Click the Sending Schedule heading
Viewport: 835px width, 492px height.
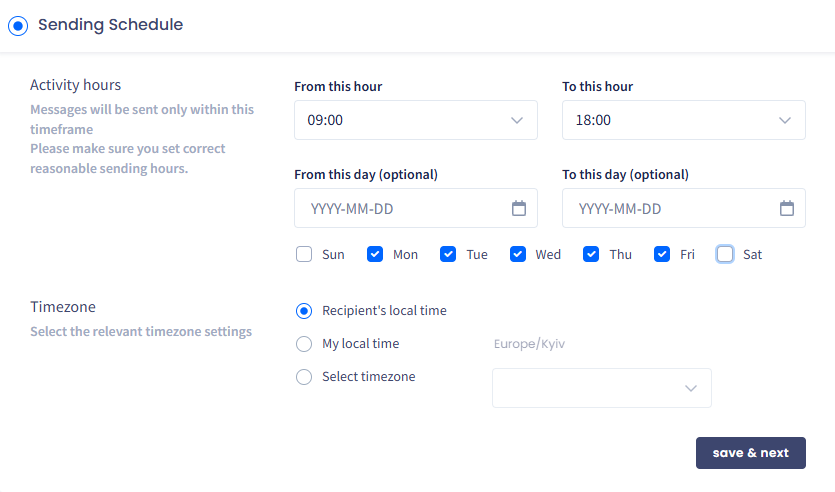[111, 24]
